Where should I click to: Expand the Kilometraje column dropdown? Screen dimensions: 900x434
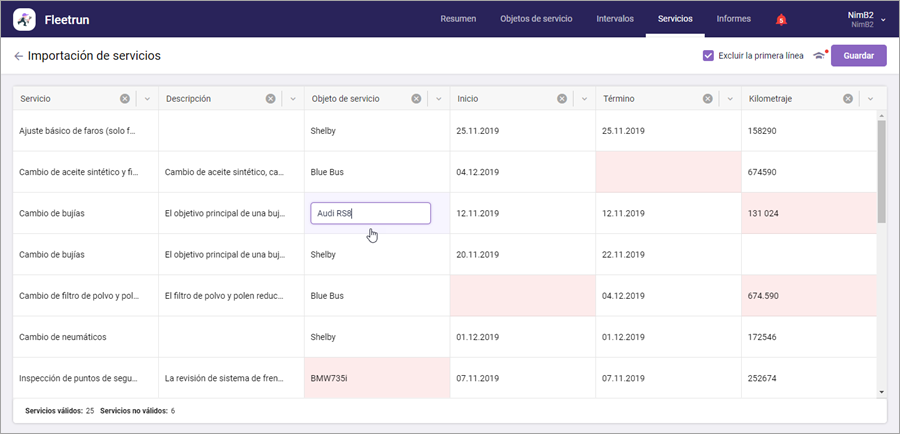(870, 99)
